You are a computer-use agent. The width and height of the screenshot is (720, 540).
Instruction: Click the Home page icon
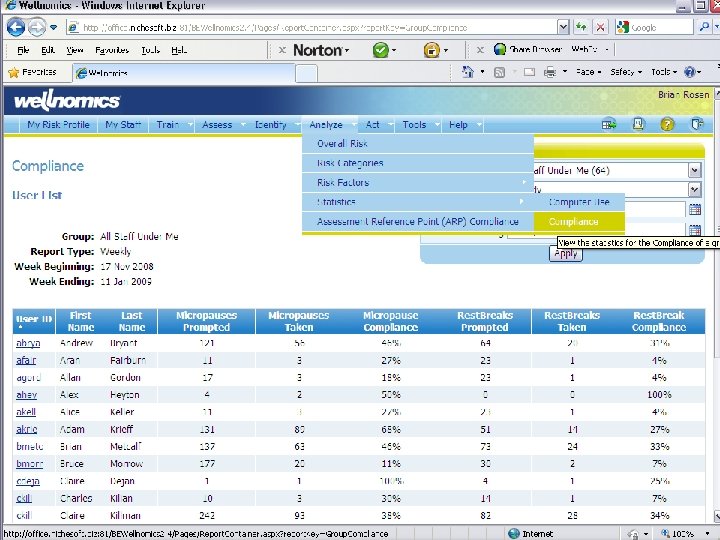tap(468, 72)
